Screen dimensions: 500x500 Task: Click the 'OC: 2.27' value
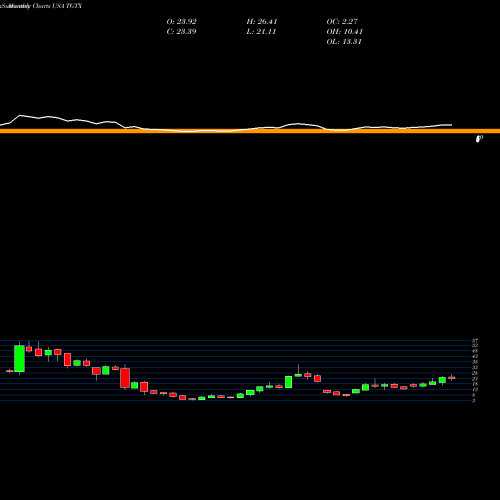tap(342, 22)
